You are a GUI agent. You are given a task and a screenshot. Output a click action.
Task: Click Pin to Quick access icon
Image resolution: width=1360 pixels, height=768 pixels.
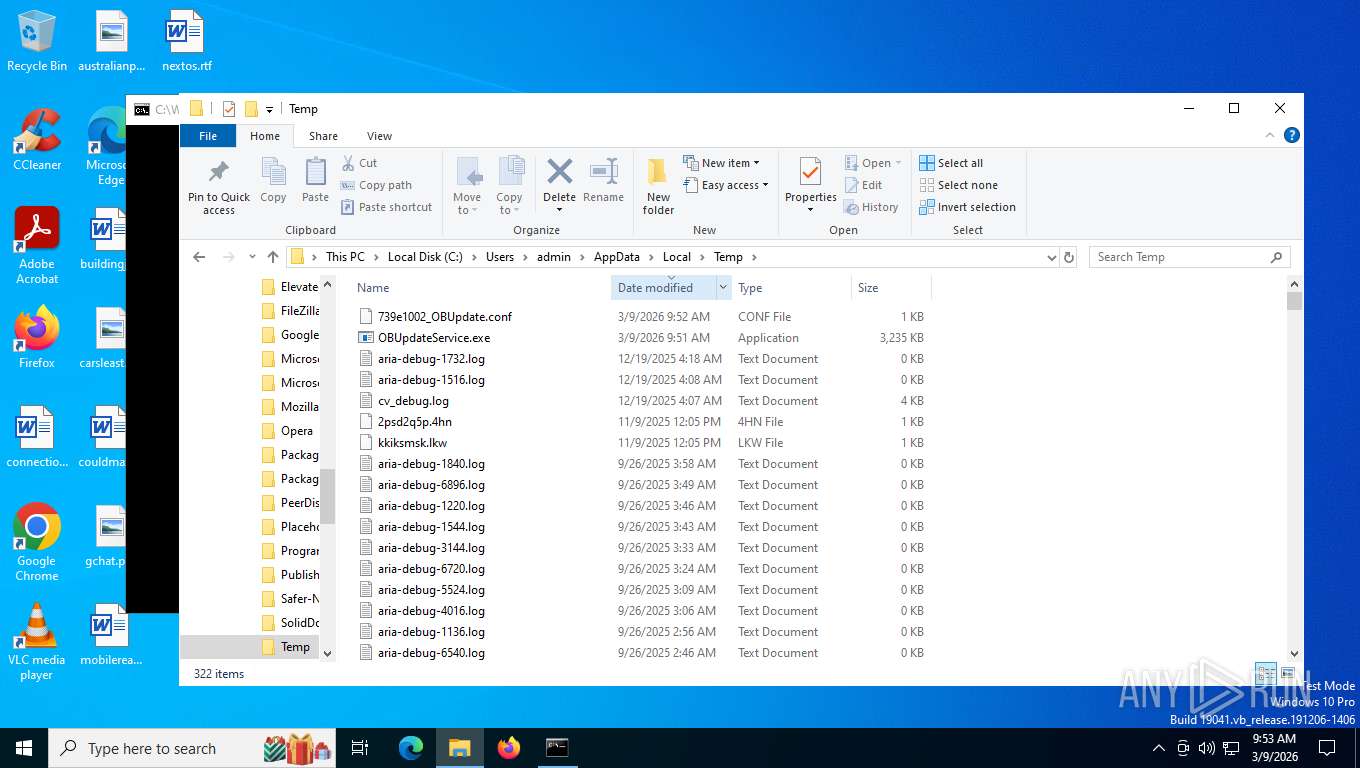click(218, 186)
